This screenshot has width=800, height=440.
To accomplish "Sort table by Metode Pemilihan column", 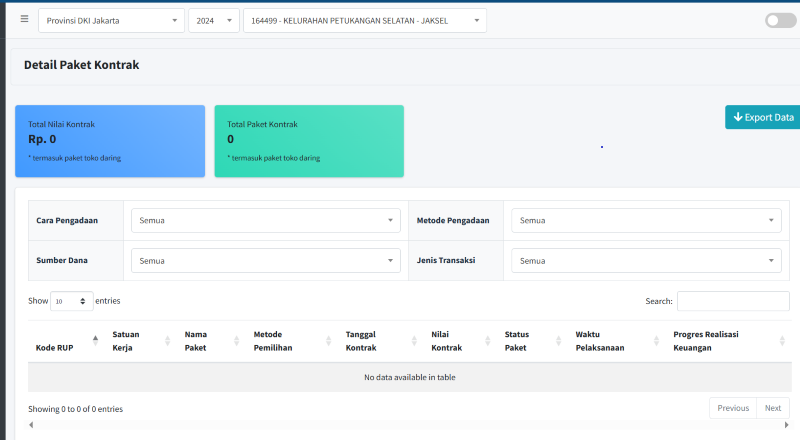I will click(291, 341).
